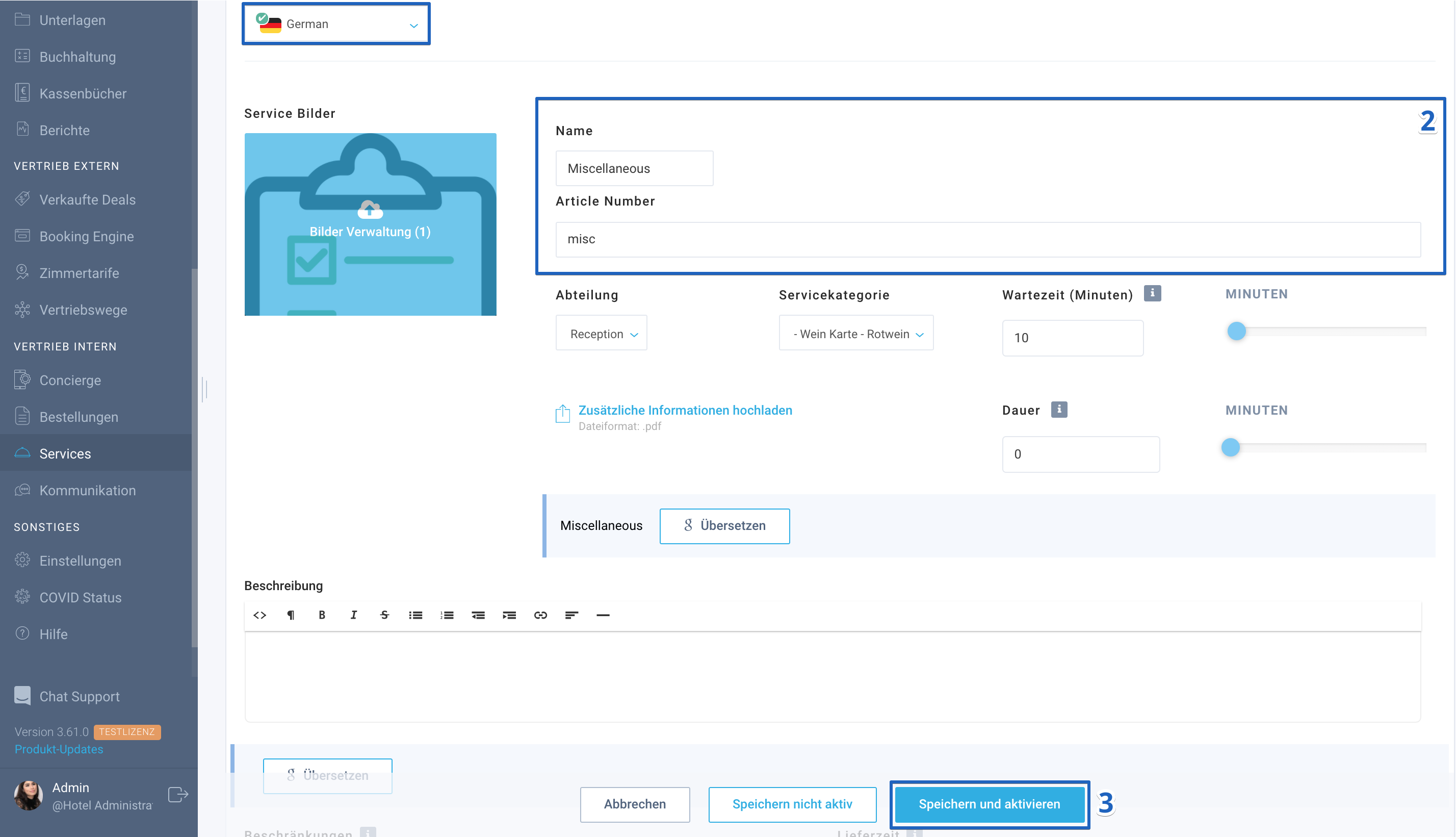This screenshot has height=837, width=1456.
Task: Click the Article Number input field
Action: (987, 240)
